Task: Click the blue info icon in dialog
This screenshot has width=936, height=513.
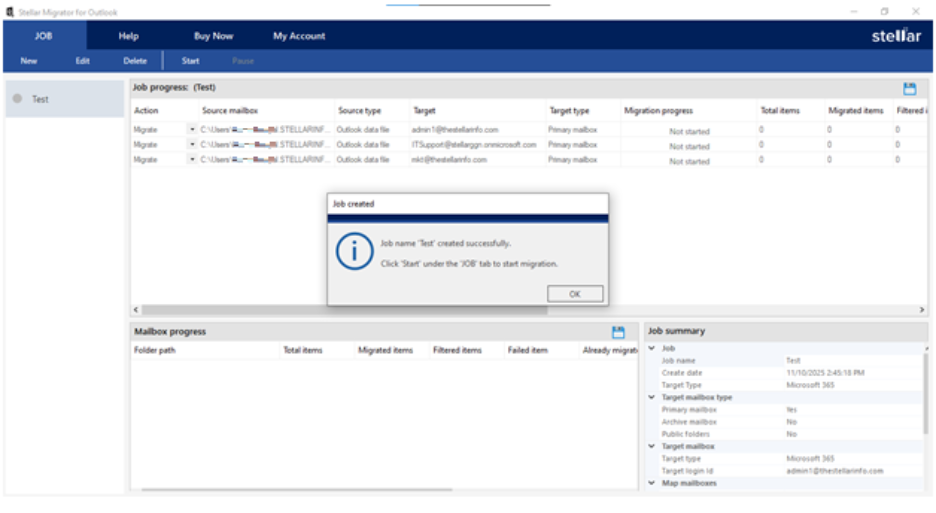Action: [x=354, y=251]
